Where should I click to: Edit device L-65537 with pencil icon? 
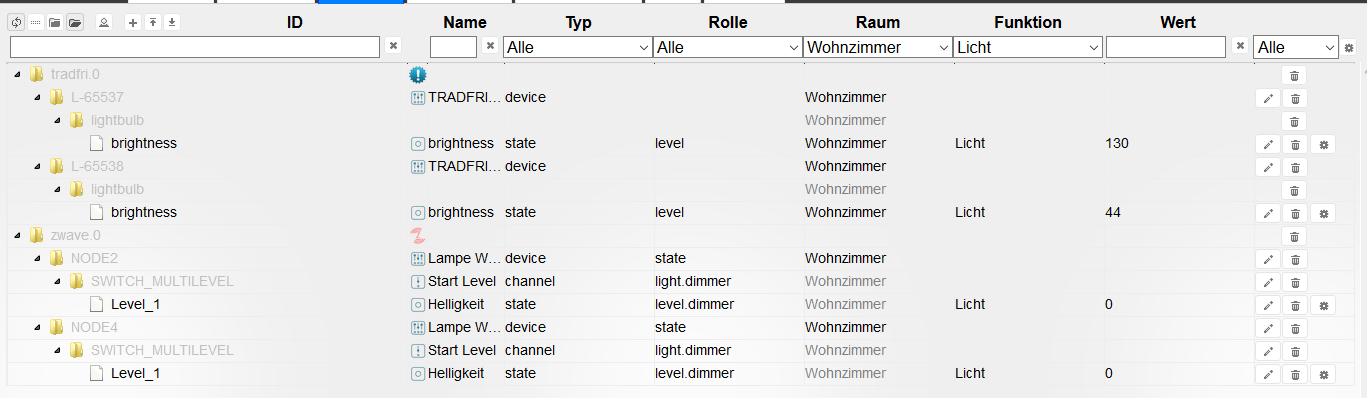pyautogui.click(x=1268, y=98)
